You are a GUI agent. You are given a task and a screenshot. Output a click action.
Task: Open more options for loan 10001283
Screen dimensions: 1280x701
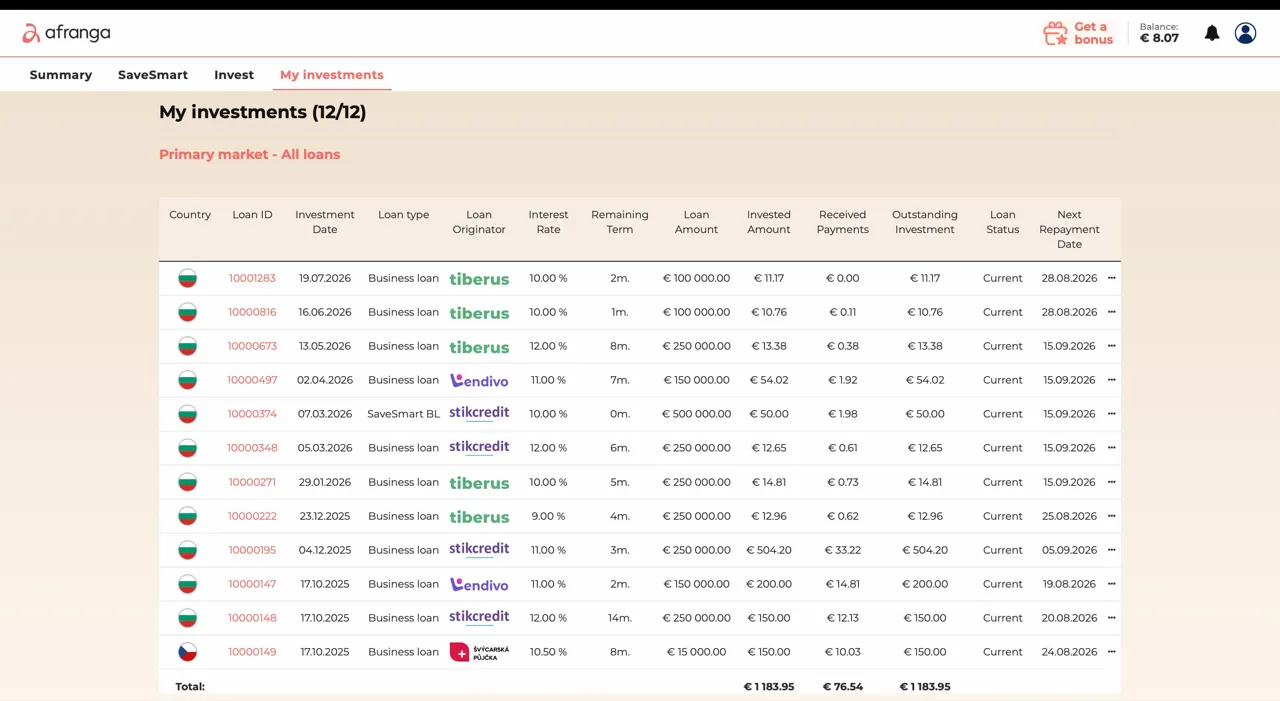pos(1111,278)
